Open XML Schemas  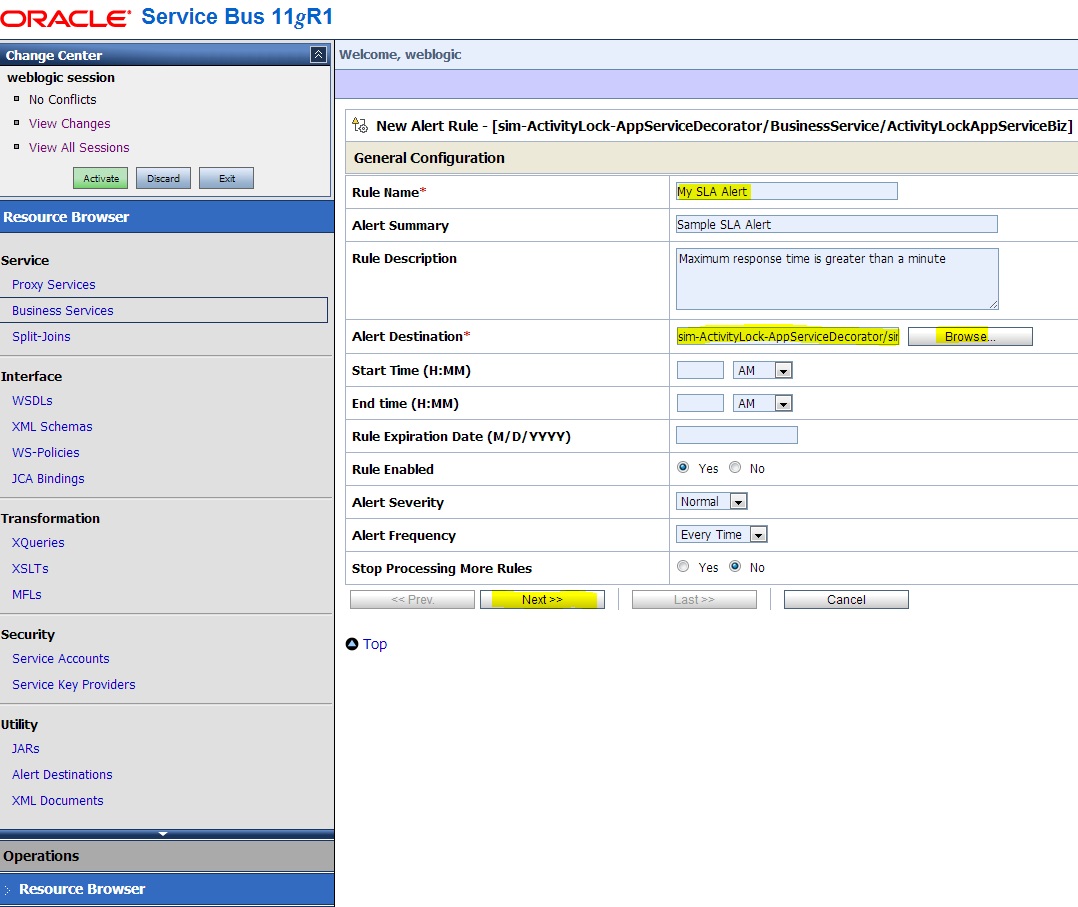[x=52, y=427]
